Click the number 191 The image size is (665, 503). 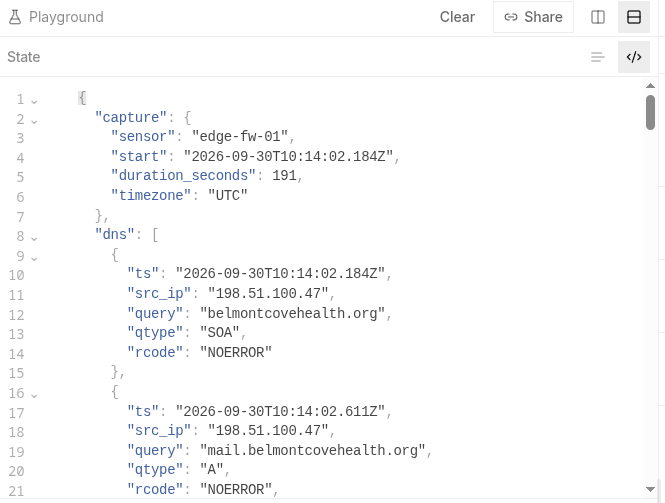tap(284, 176)
